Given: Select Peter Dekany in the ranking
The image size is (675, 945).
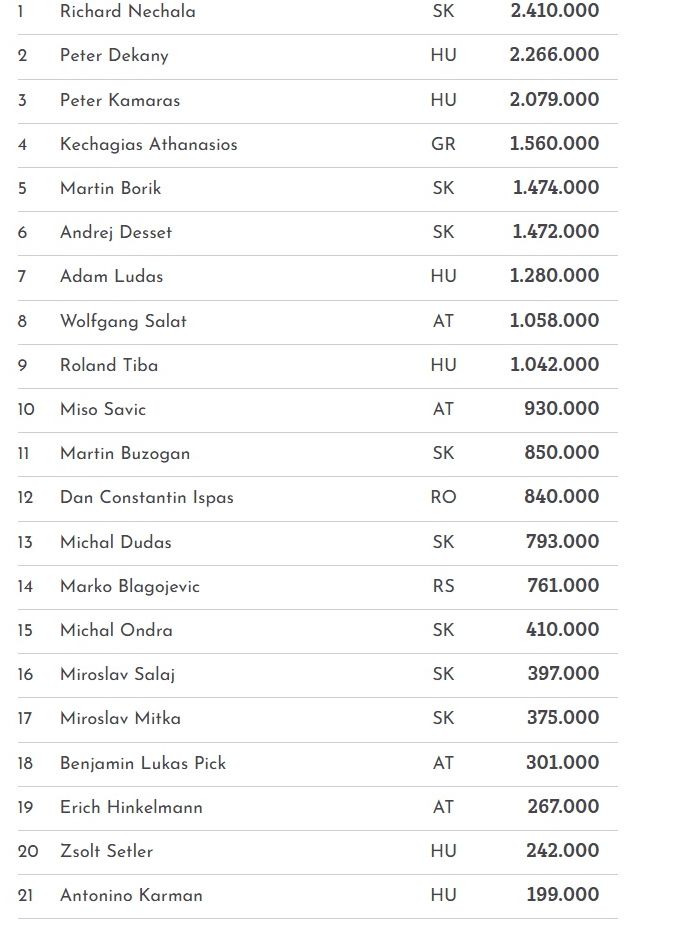Looking at the screenshot, I should (114, 56).
